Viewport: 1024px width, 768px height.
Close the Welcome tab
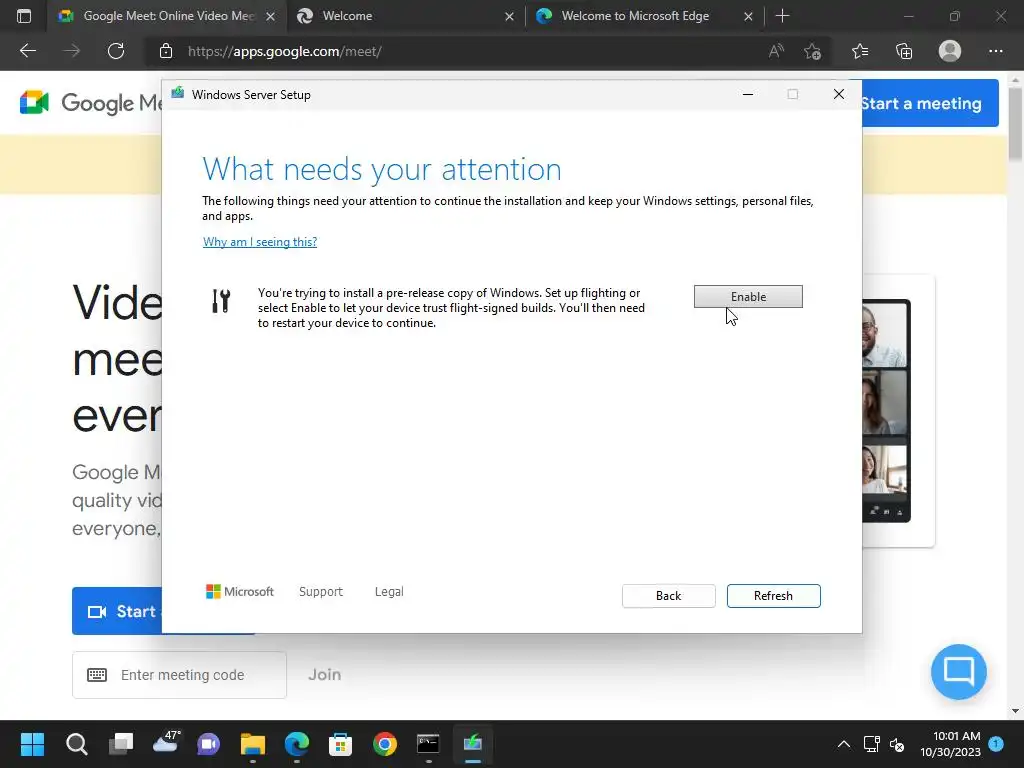[x=509, y=16]
